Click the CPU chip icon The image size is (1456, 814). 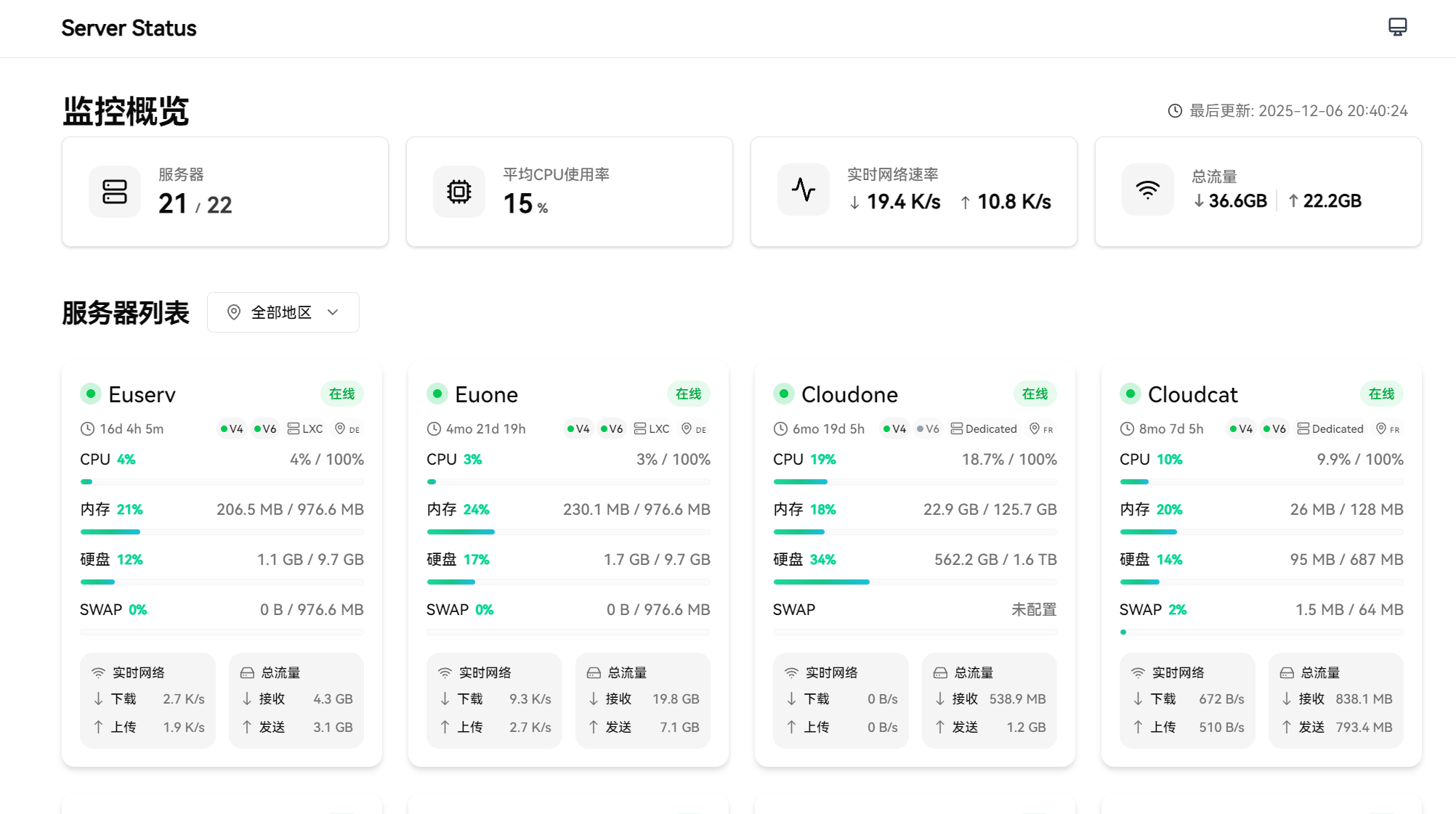[x=459, y=192]
